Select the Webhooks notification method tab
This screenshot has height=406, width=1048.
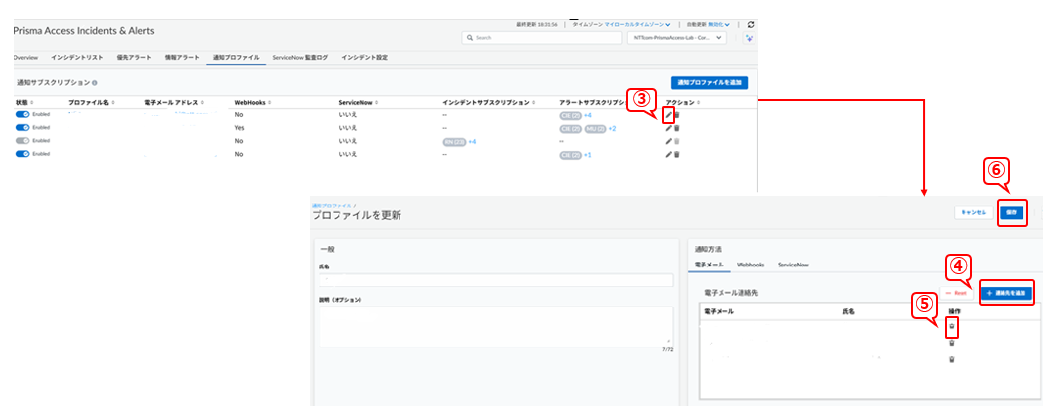(x=750, y=265)
